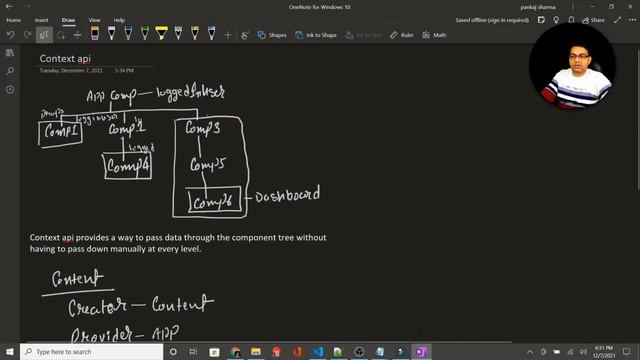
Task: Click the Ink to Shape button
Action: (316, 35)
